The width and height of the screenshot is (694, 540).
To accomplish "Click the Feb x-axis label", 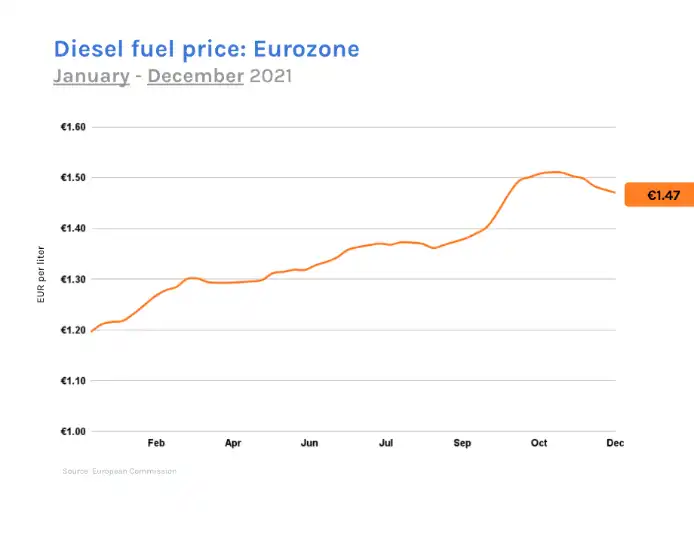I will click(x=156, y=442).
